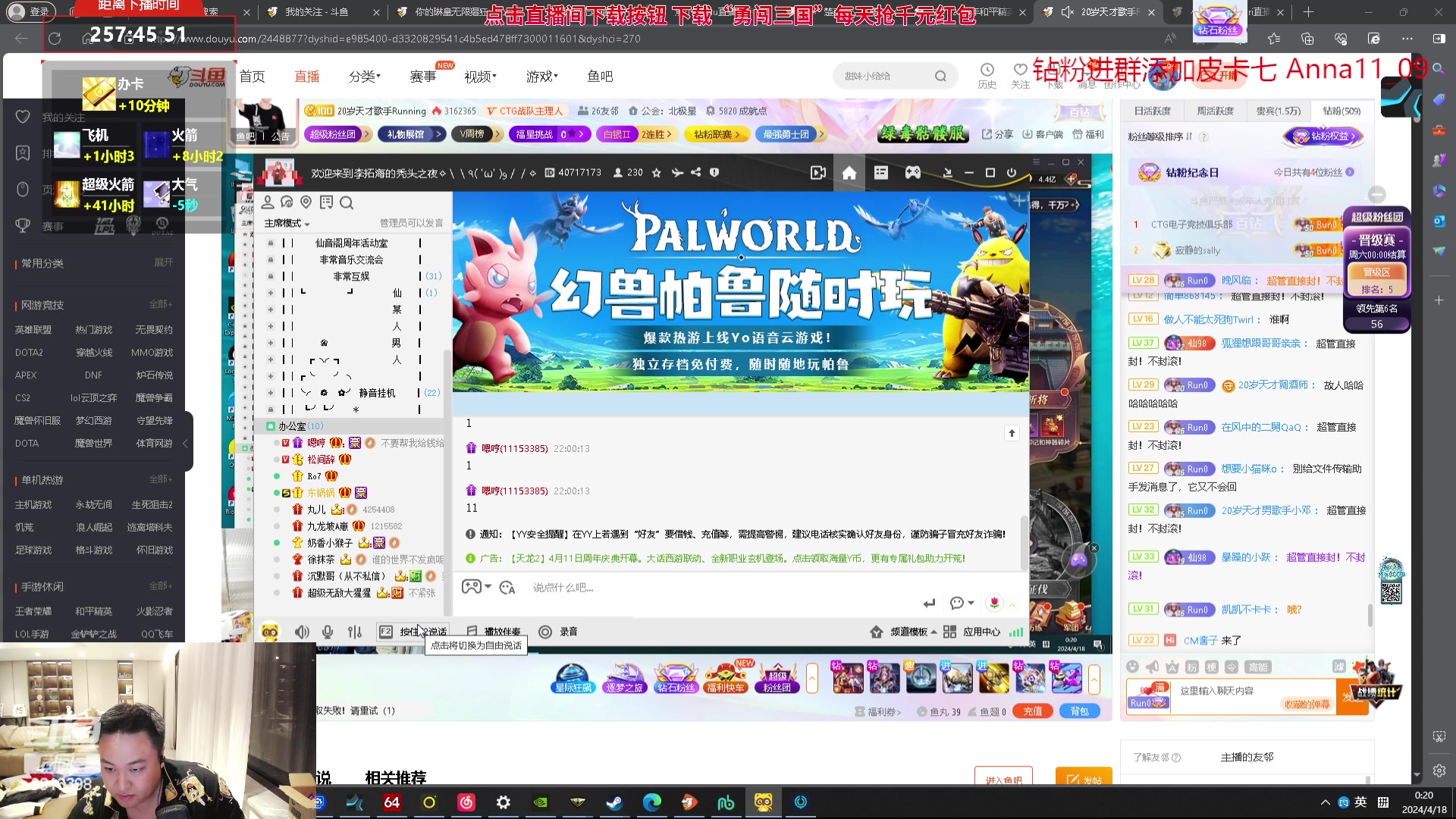Open the 钻石粉丝团 diamond fan club icon
The image size is (1456, 819).
676,677
